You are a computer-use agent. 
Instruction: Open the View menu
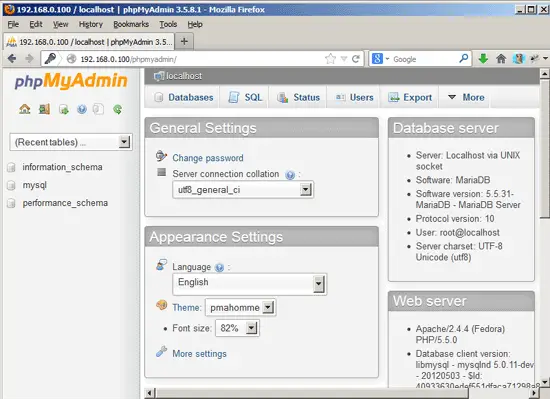coord(60,24)
